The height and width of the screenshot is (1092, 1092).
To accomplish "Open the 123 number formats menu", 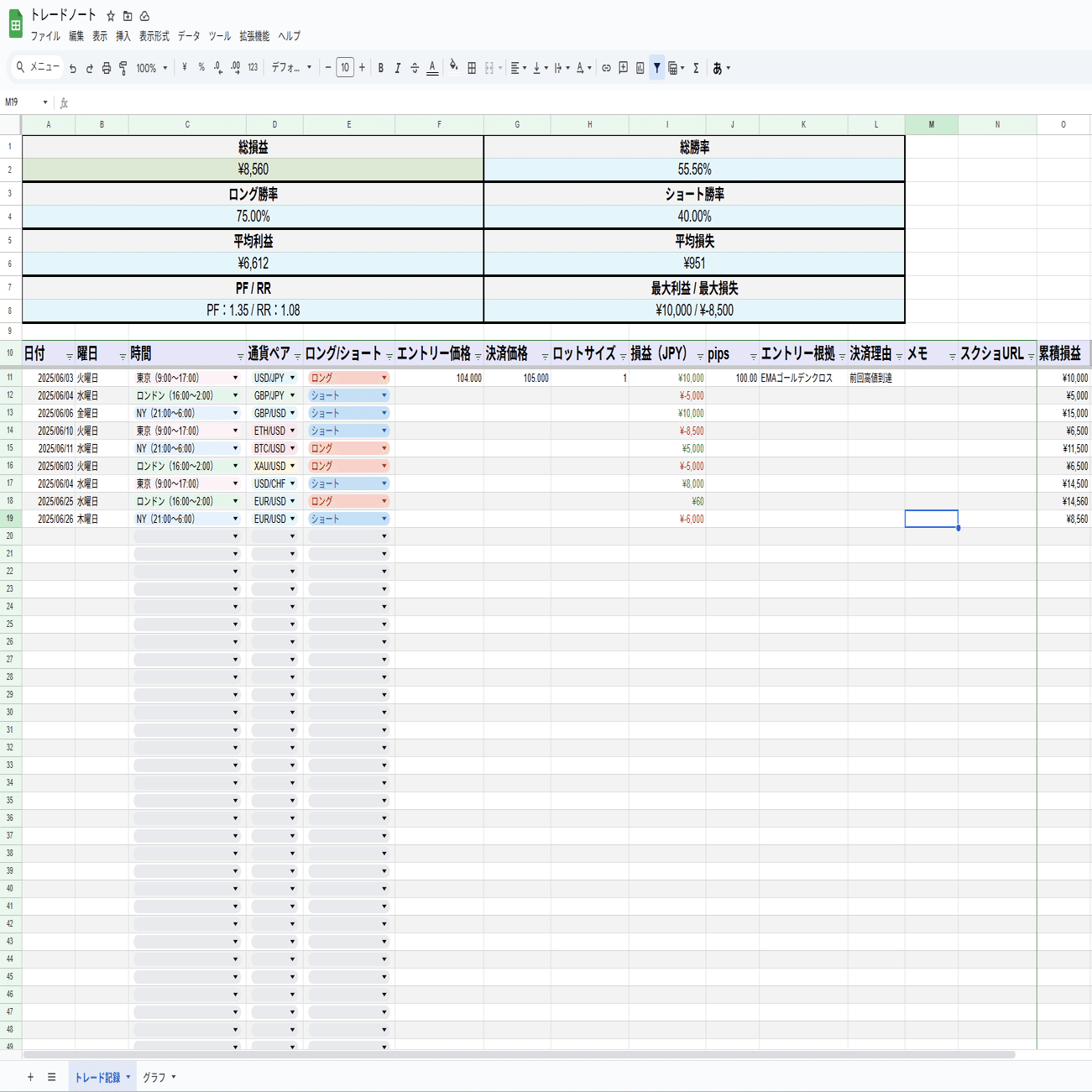I will click(253, 68).
